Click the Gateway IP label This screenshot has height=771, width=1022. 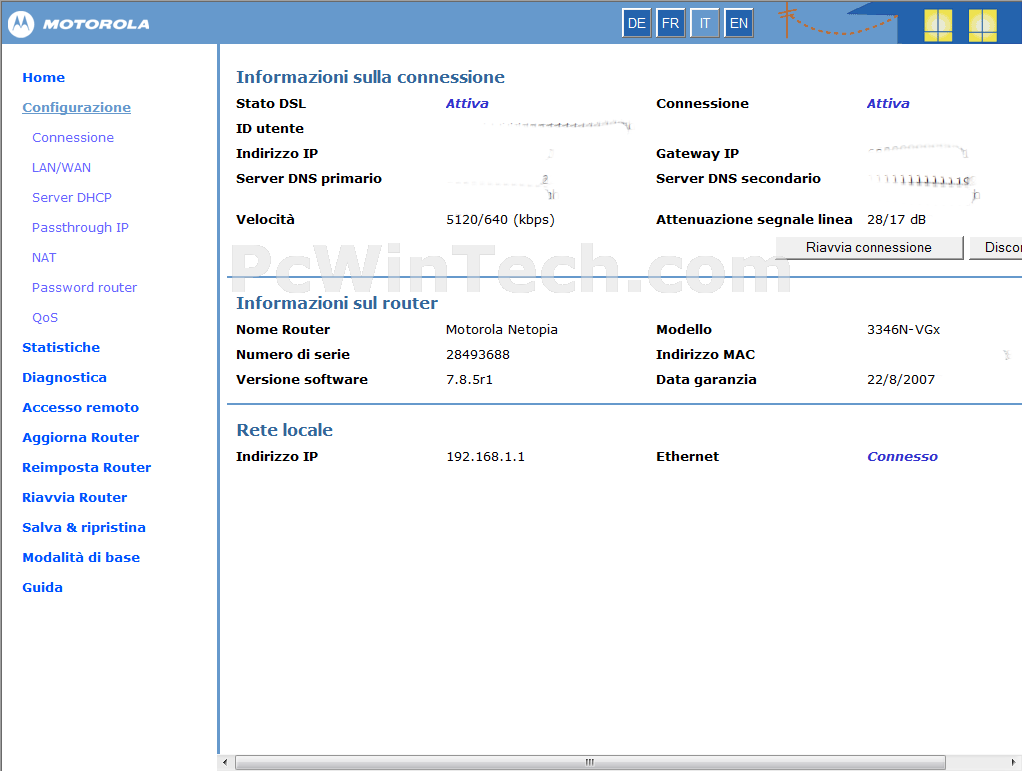[697, 154]
